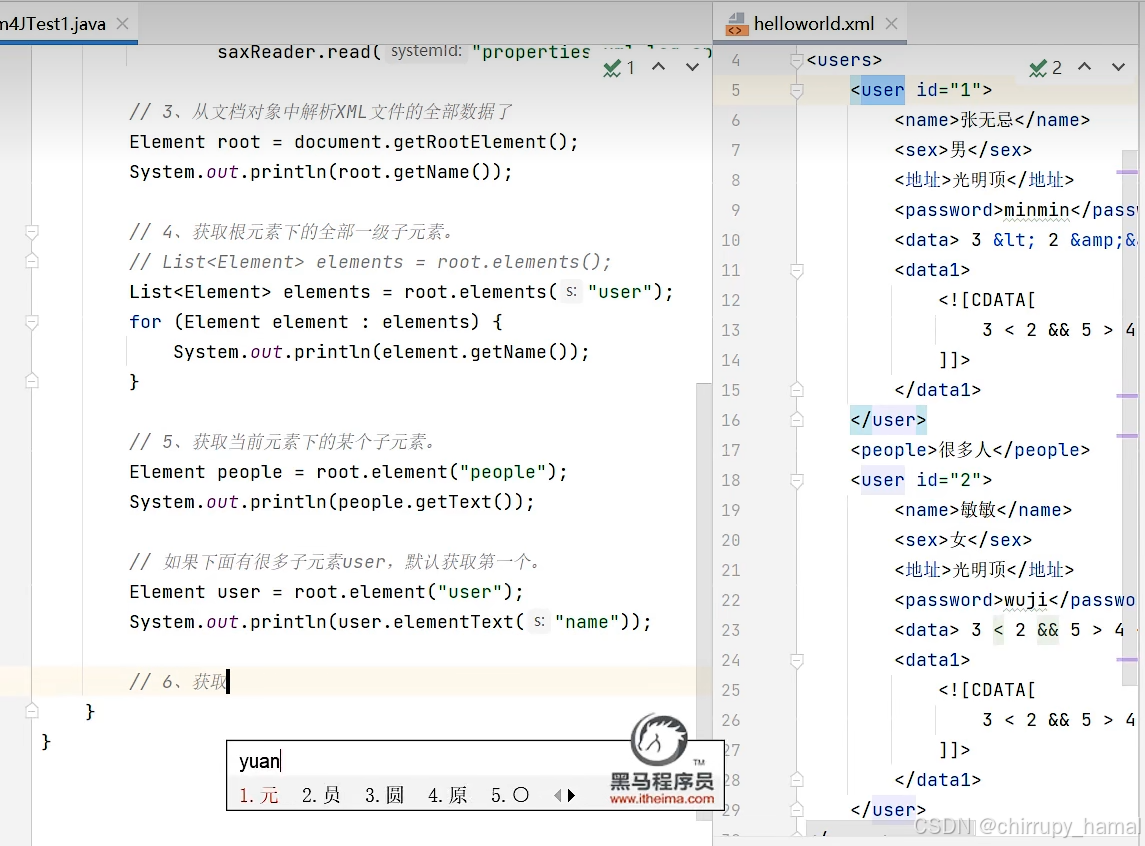The image size is (1145, 846).
Task: Click the password minmin line
Action: 1015,210
